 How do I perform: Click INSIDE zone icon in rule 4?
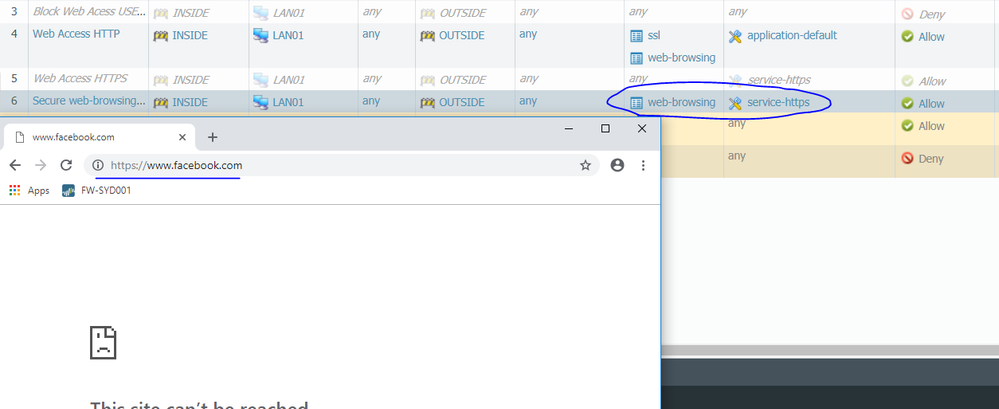pos(161,36)
